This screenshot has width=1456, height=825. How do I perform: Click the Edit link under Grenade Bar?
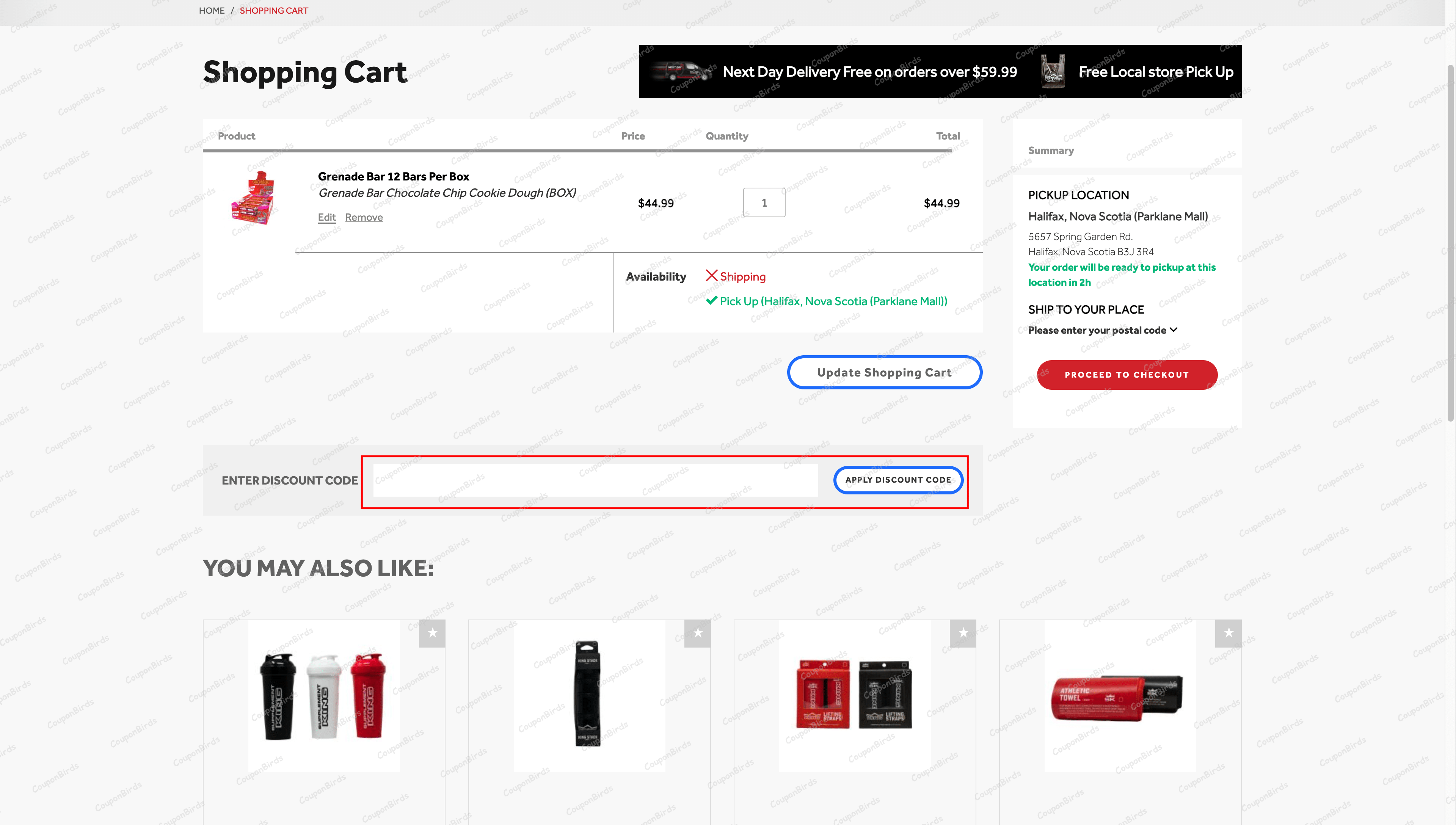coord(326,217)
